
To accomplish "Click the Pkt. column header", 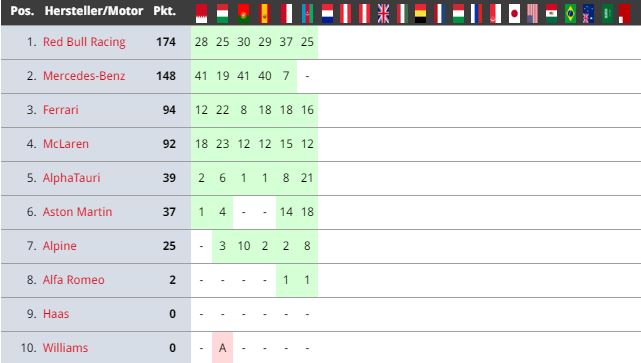I will (164, 11).
